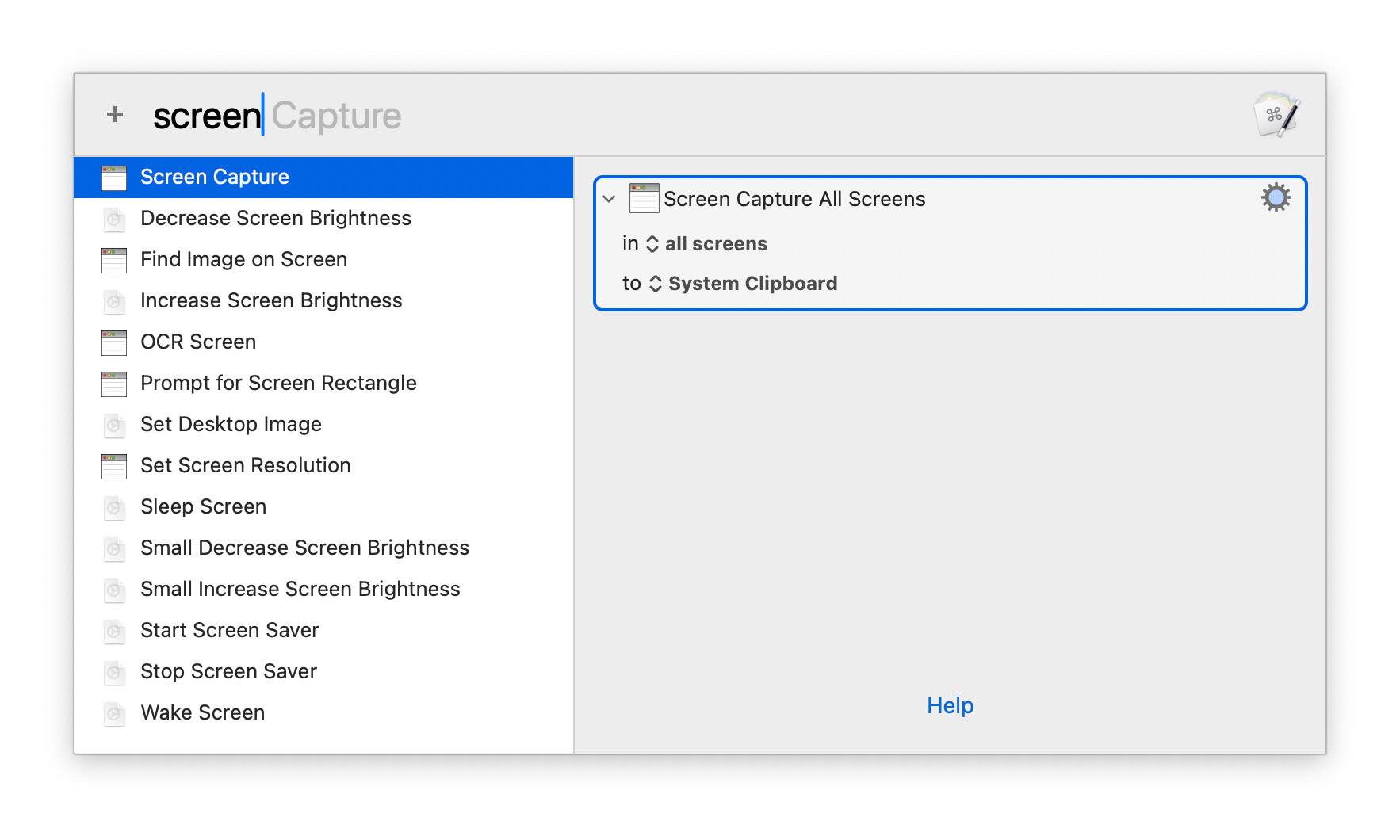Click the icon beside OCR Screen
This screenshot has height=840, width=1400.
click(114, 342)
